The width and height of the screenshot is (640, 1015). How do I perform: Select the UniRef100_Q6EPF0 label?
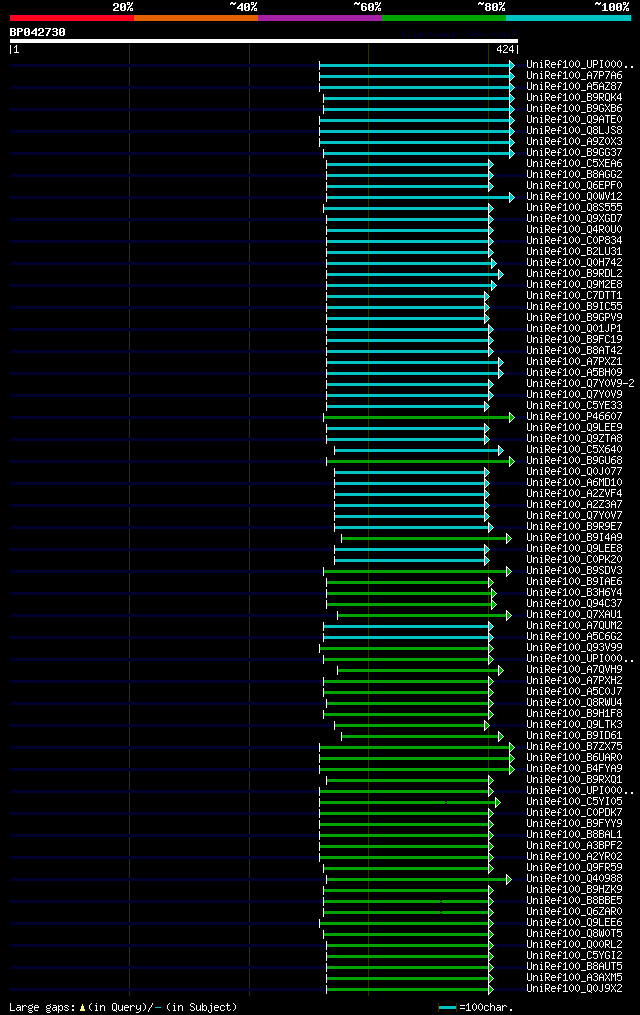[x=574, y=186]
